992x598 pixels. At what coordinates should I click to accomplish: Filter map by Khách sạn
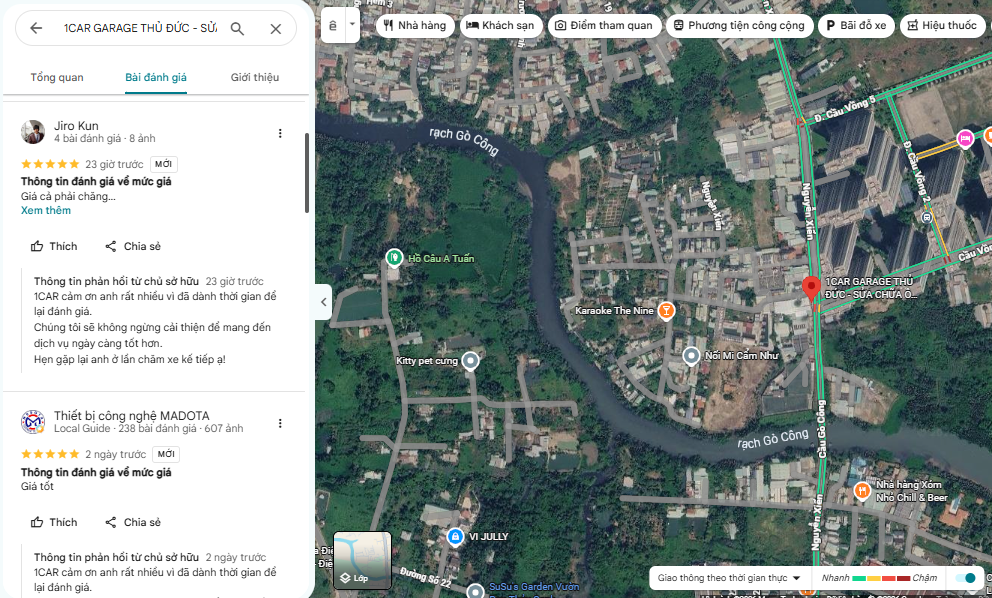[500, 25]
